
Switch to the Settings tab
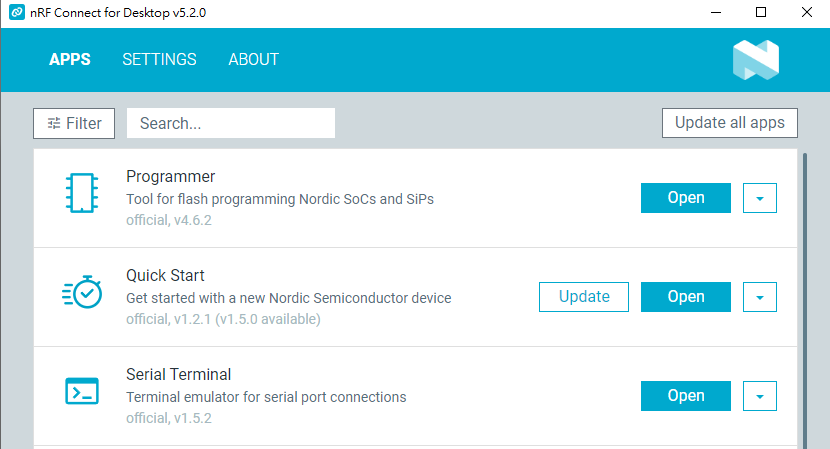(x=159, y=59)
